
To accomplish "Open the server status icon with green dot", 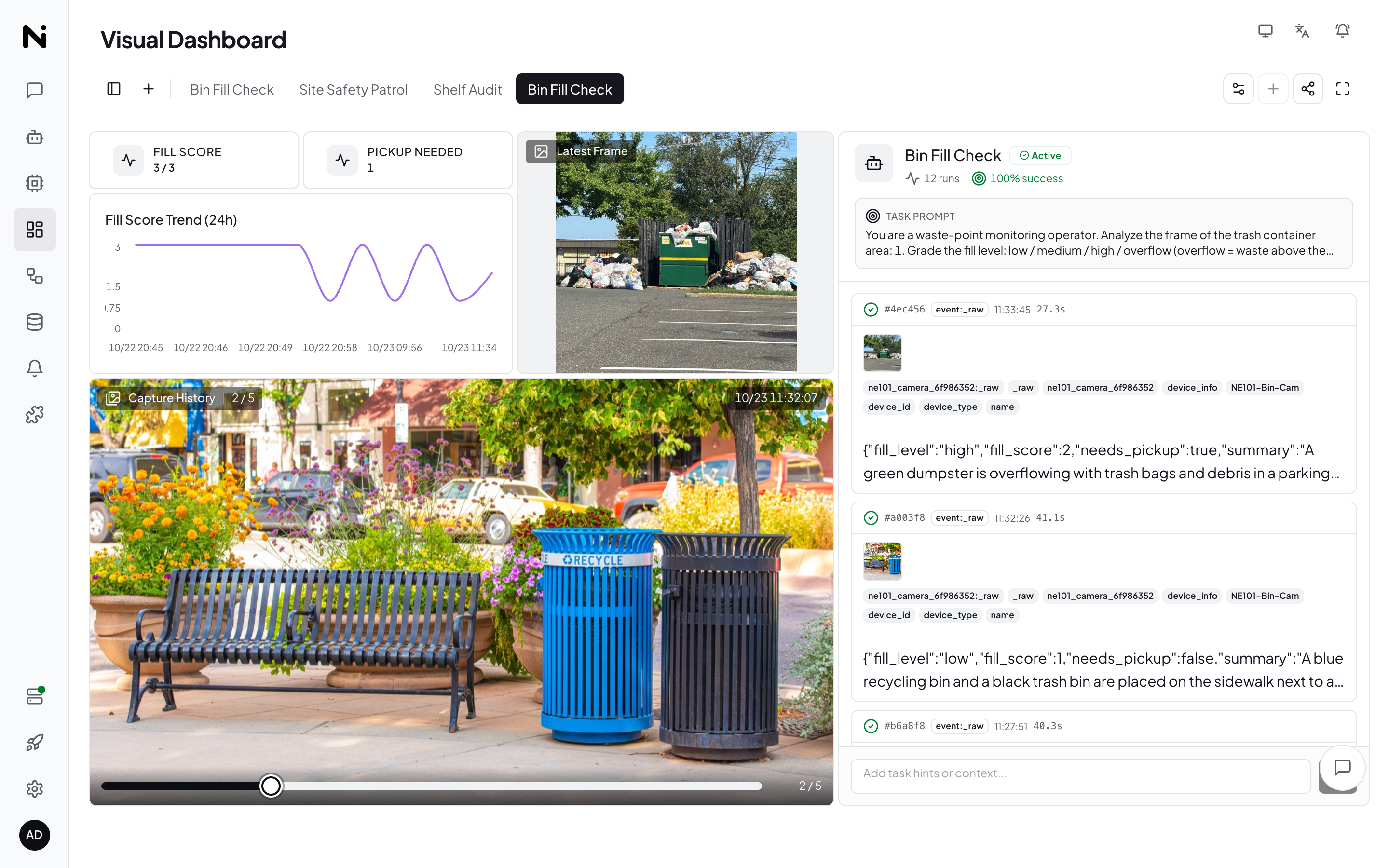I will pyautogui.click(x=34, y=696).
